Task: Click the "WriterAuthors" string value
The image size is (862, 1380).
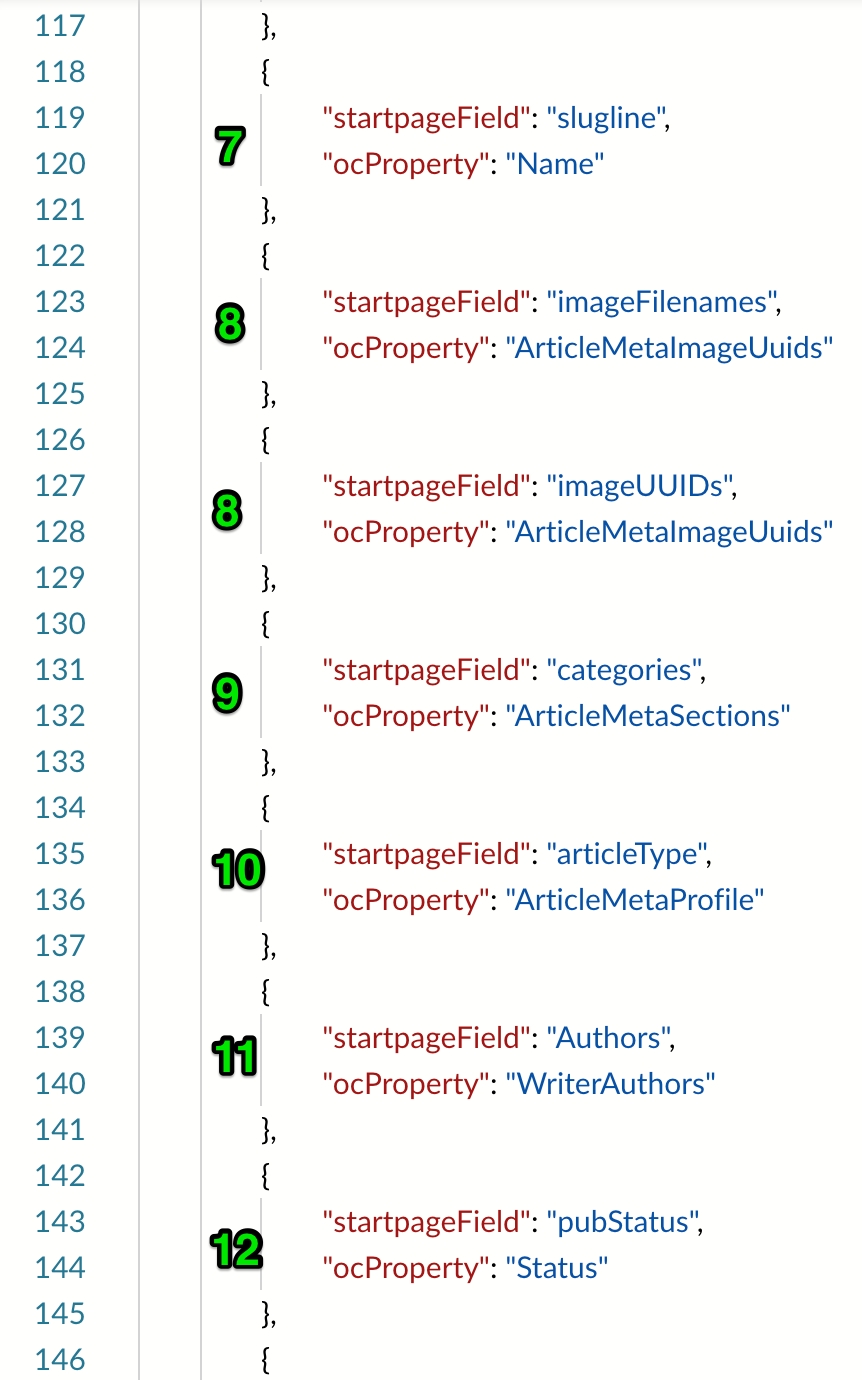Action: pos(611,1084)
